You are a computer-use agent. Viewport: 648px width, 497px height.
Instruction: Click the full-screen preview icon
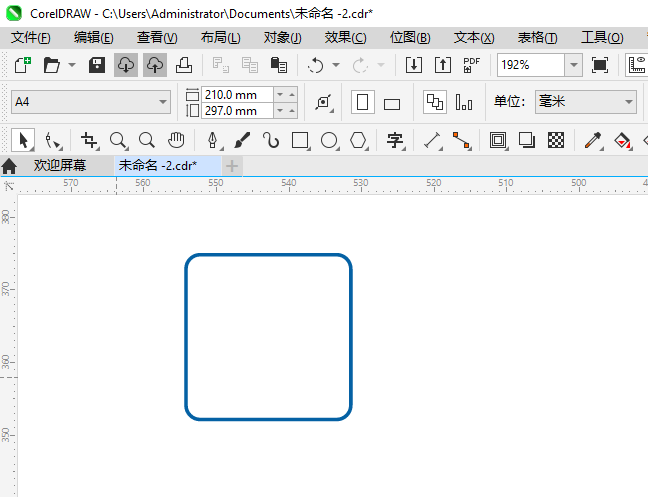point(600,65)
